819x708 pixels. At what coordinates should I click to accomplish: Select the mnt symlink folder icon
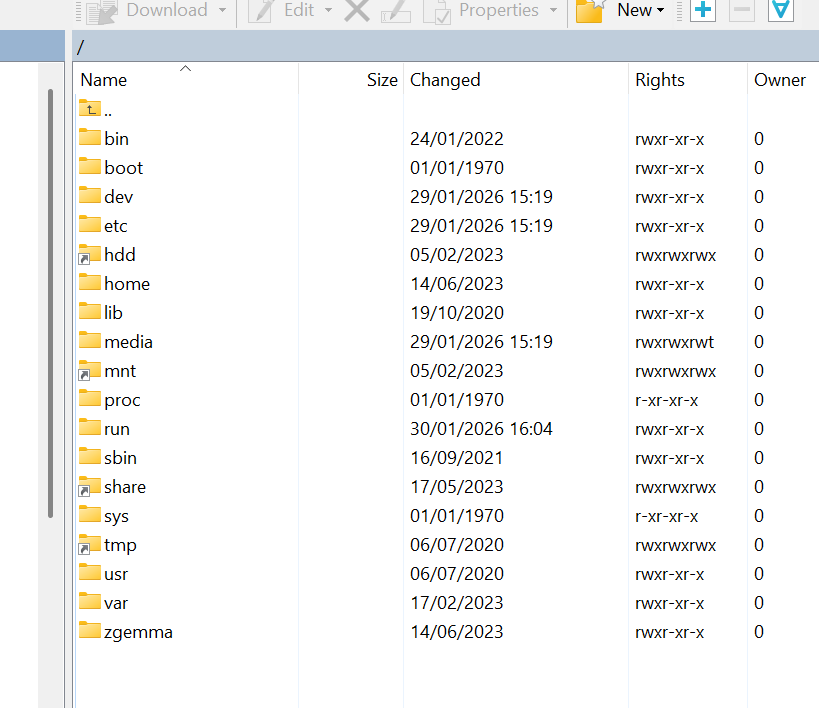[x=90, y=370]
